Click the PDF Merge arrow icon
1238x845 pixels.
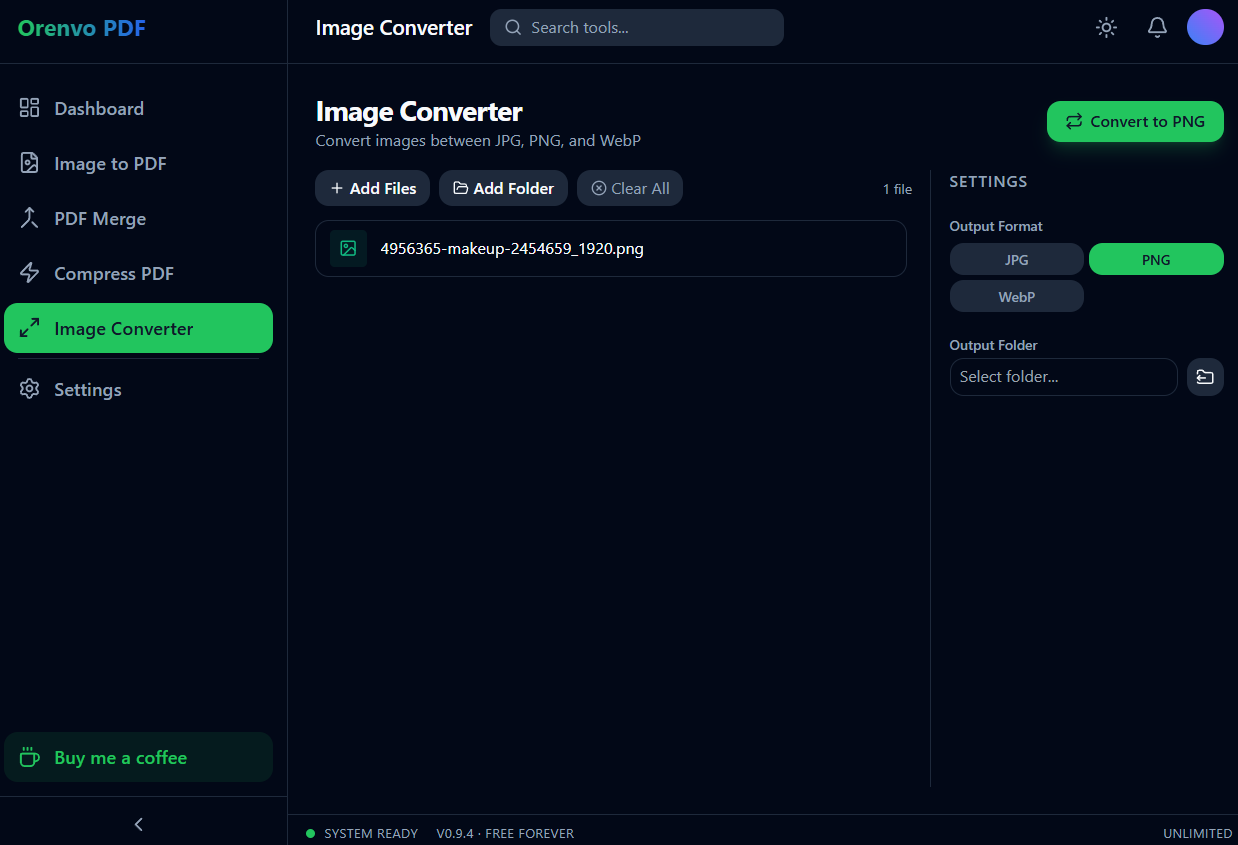30,218
